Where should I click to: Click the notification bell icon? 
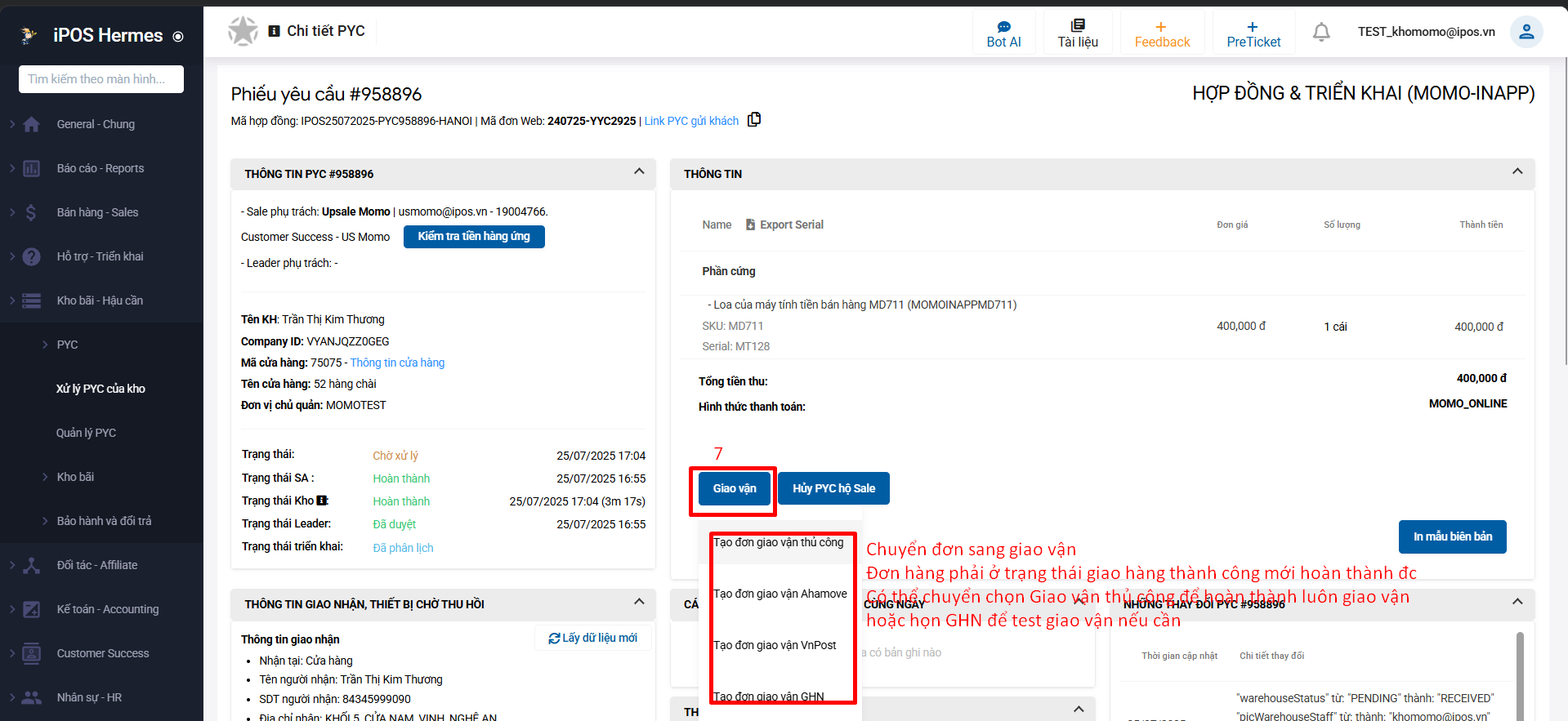coord(1320,32)
